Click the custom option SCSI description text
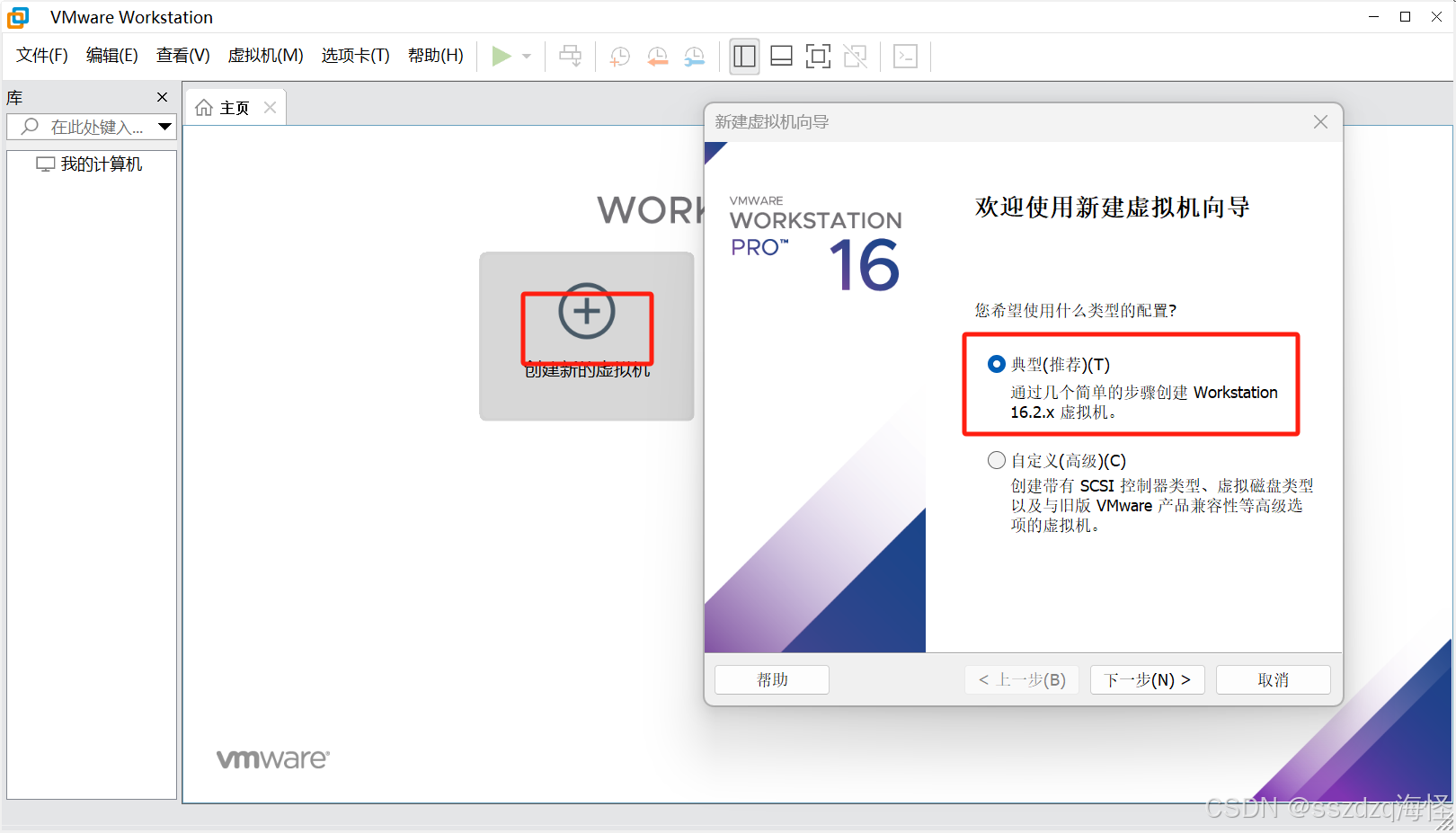This screenshot has height=833, width=1456. pos(1162,505)
